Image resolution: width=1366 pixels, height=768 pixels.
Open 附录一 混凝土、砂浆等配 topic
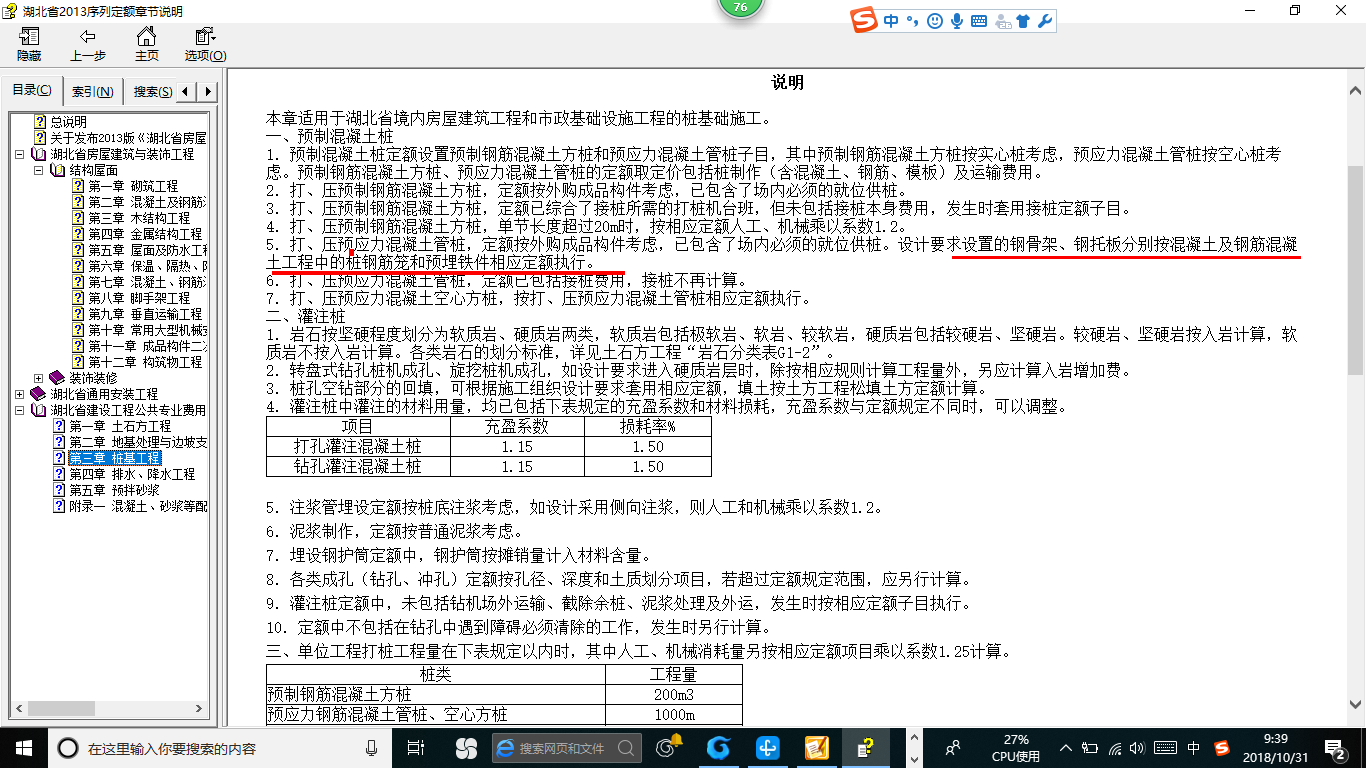point(138,506)
